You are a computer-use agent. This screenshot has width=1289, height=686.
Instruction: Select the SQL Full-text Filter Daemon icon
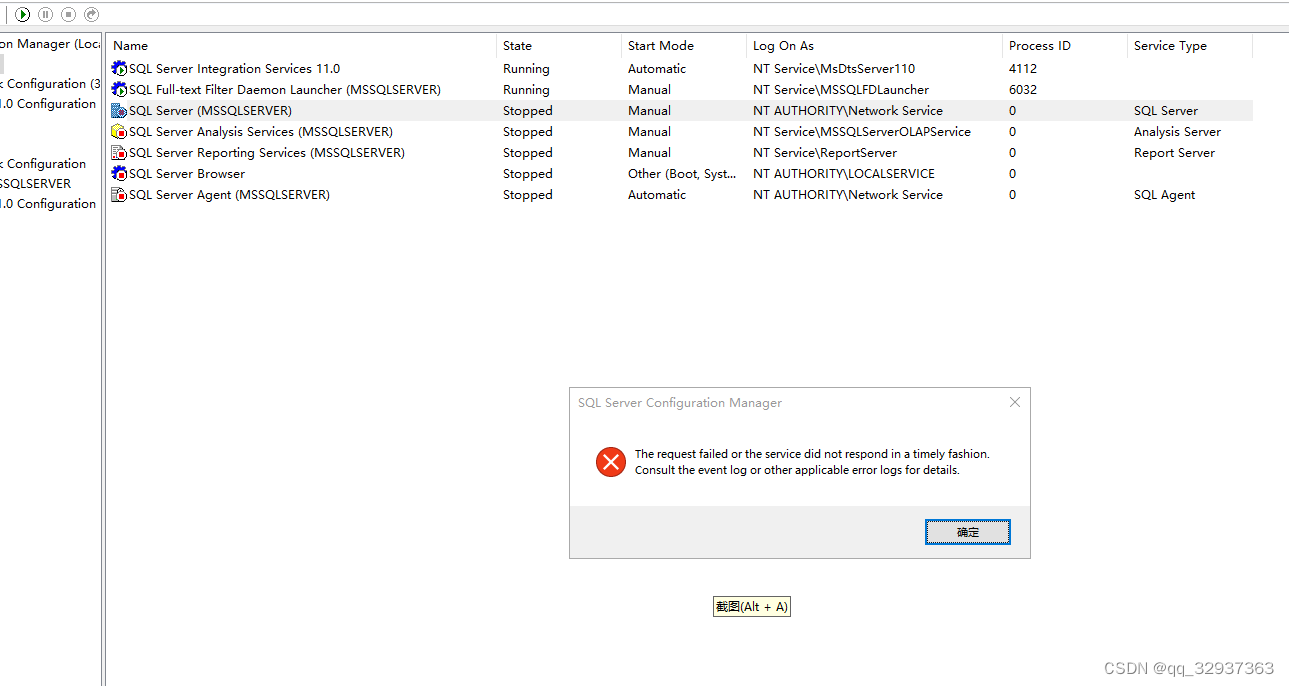(118, 89)
